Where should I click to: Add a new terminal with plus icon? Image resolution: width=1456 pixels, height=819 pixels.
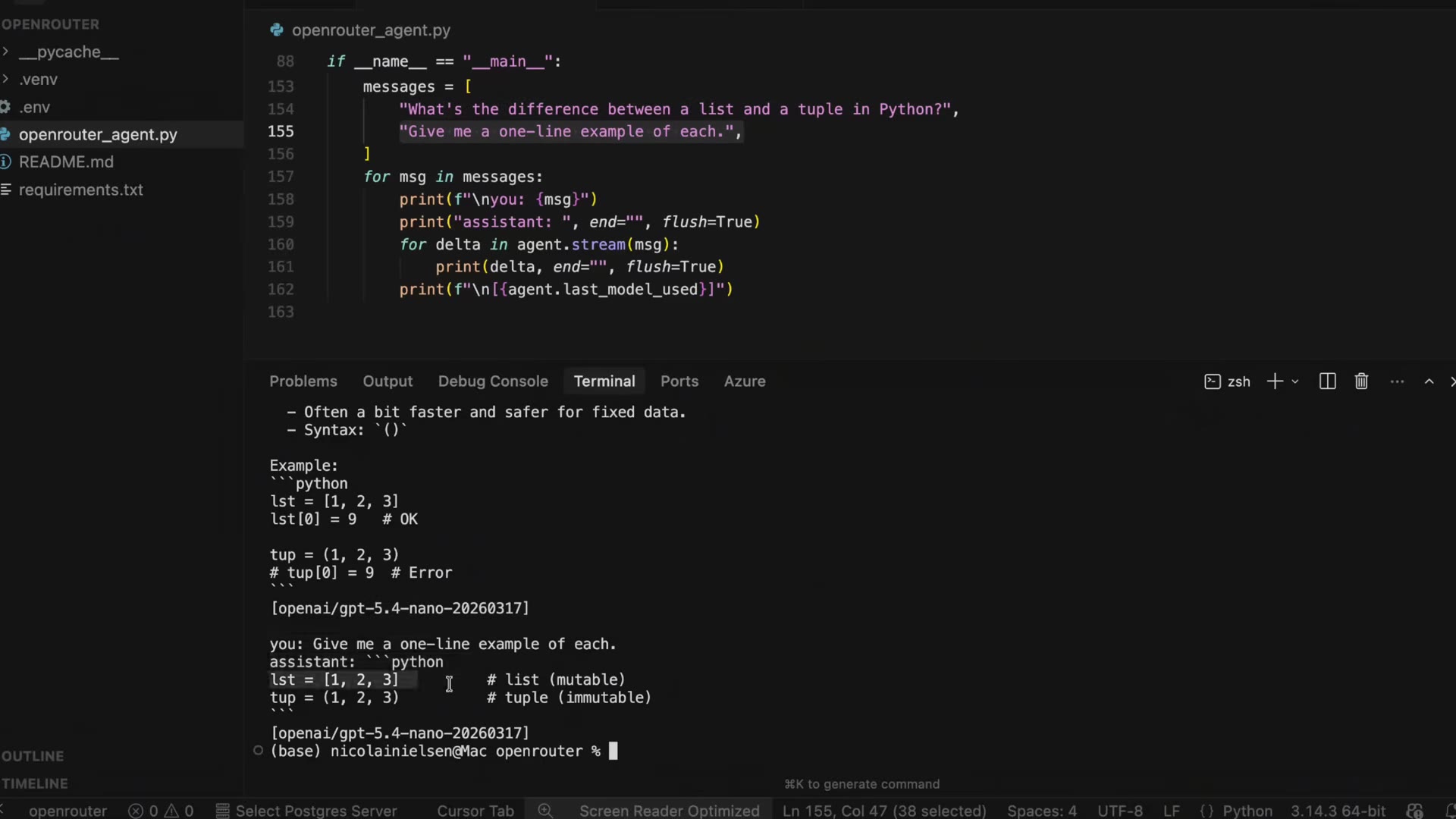(x=1275, y=381)
